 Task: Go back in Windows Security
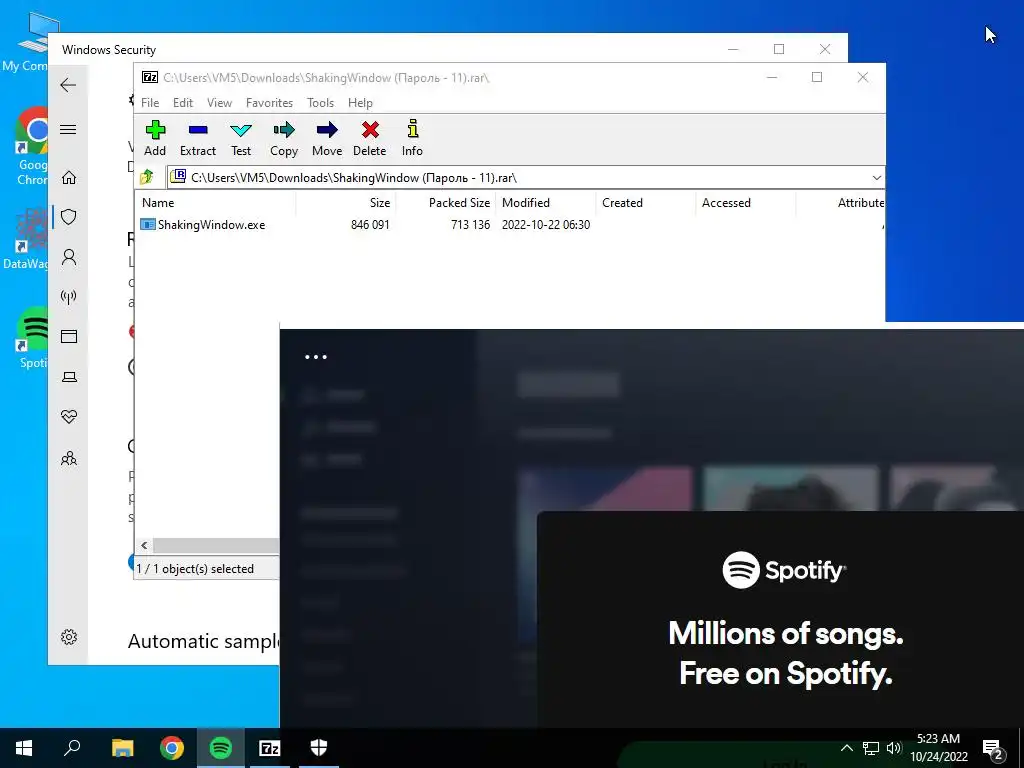click(68, 85)
